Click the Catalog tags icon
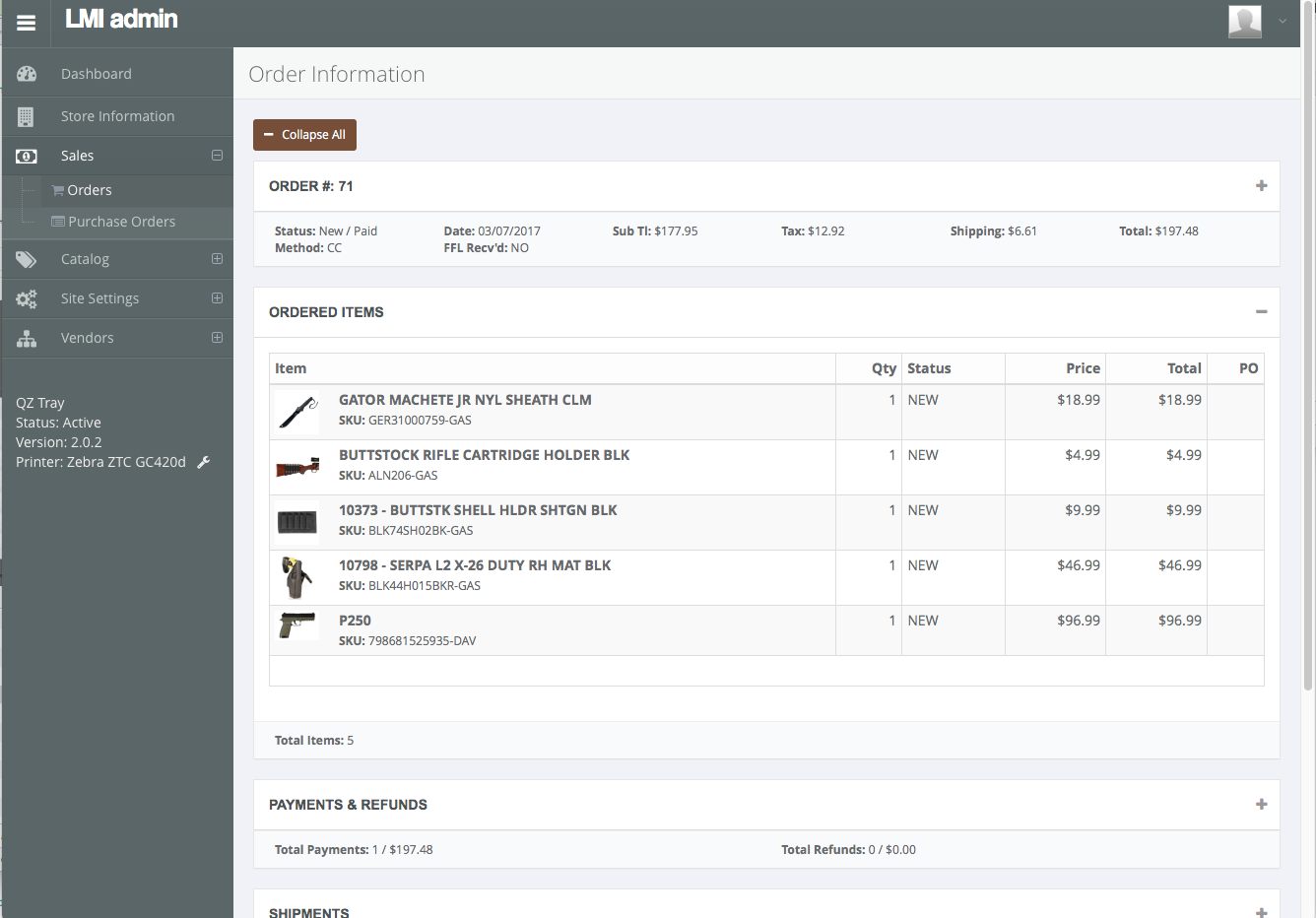Image resolution: width=1316 pixels, height=918 pixels. click(x=27, y=259)
